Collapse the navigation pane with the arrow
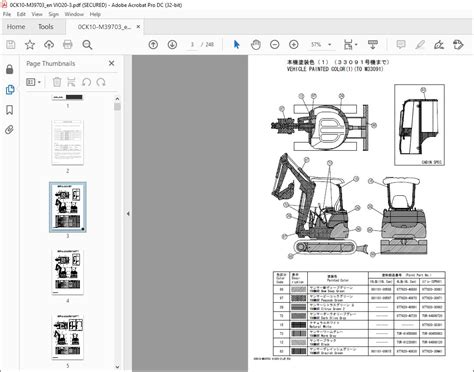The width and height of the screenshot is (474, 372). [128, 214]
